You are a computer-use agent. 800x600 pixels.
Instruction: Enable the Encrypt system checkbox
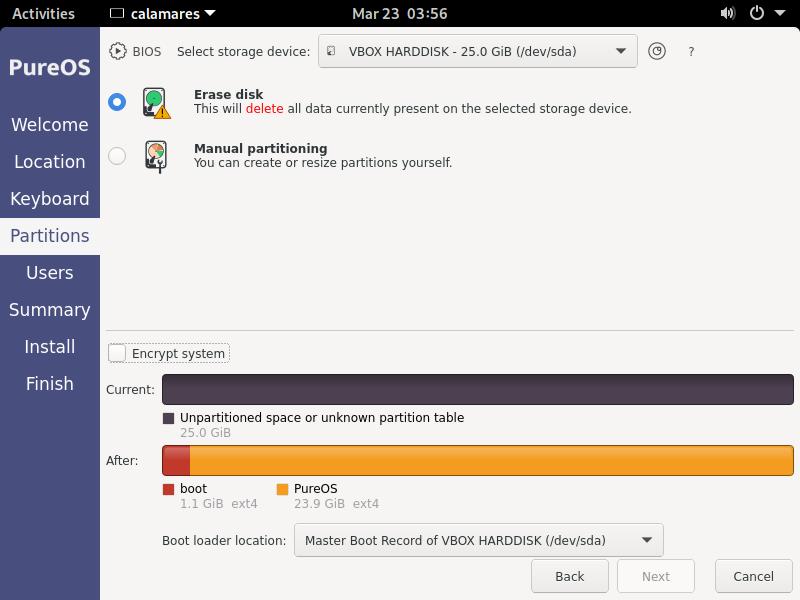point(118,353)
